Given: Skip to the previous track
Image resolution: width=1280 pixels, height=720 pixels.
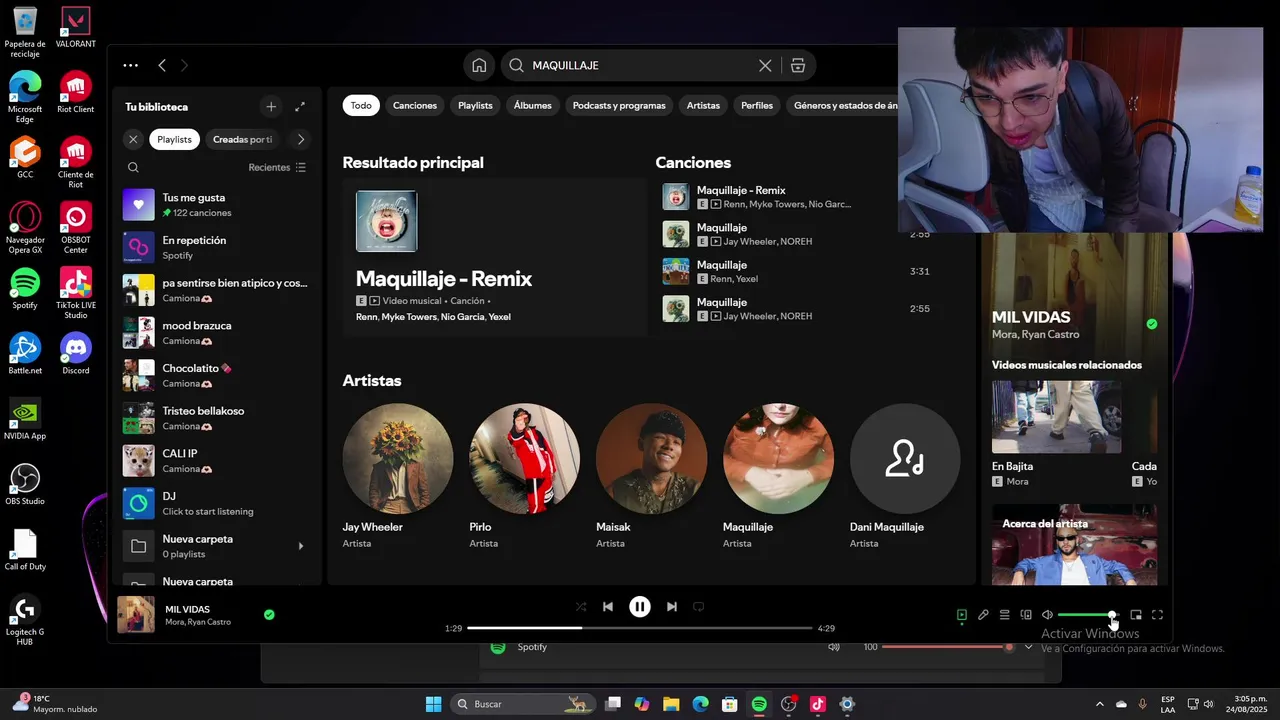Looking at the screenshot, I should click(608, 607).
